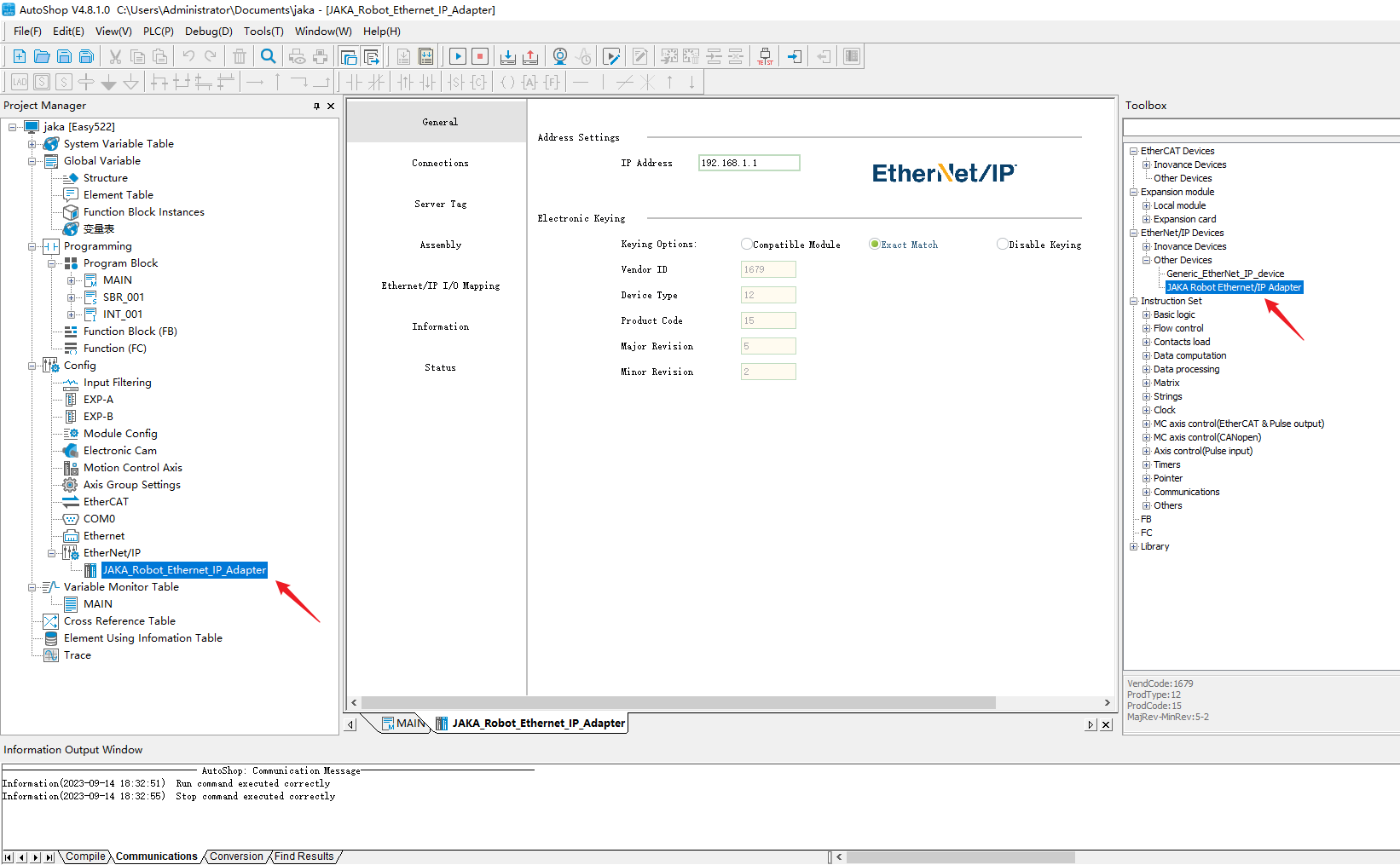Open the PLC(P) menu
The image size is (1400, 865).
click(x=158, y=32)
